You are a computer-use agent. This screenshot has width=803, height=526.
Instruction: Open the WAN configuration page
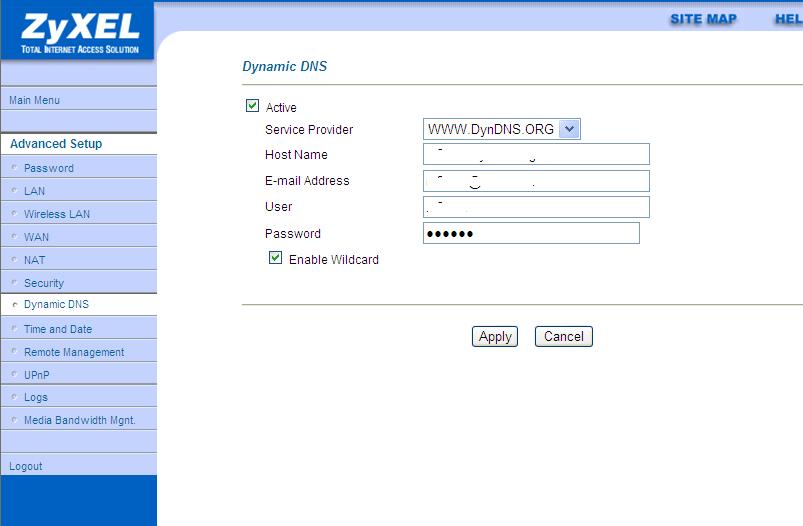point(37,237)
